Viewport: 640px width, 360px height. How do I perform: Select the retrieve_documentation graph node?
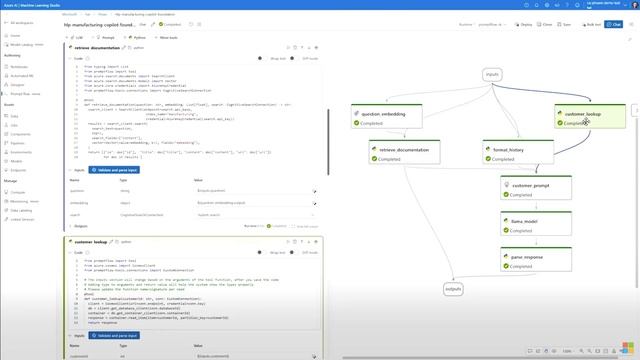[x=404, y=152]
